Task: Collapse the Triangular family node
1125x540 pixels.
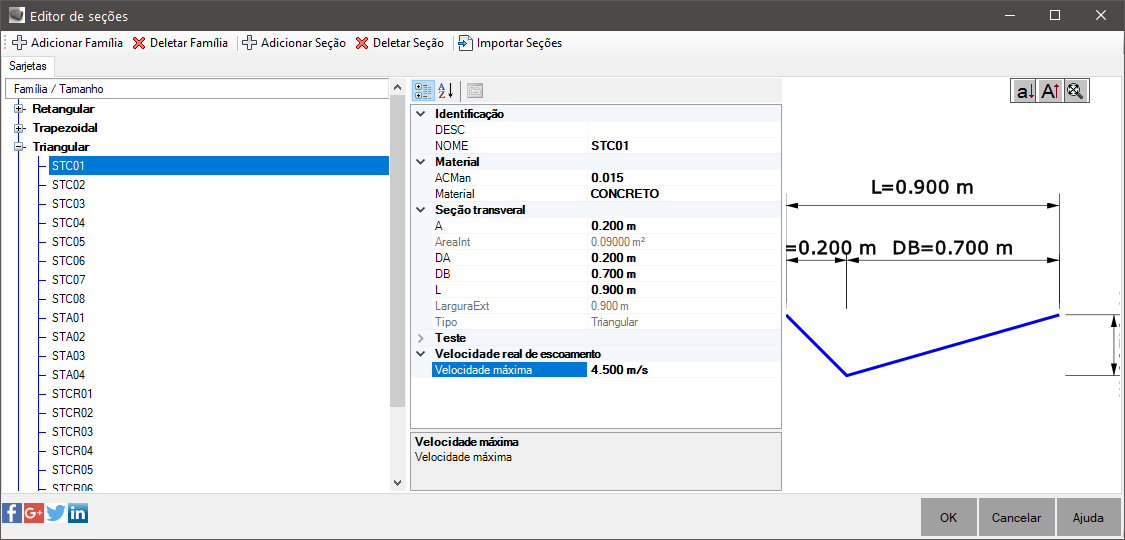Action: [x=19, y=147]
